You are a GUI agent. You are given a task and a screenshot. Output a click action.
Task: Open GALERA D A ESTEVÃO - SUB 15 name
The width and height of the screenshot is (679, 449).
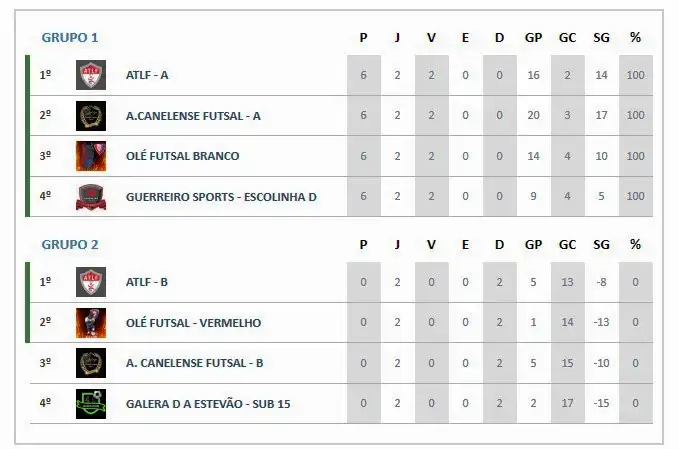(x=208, y=404)
